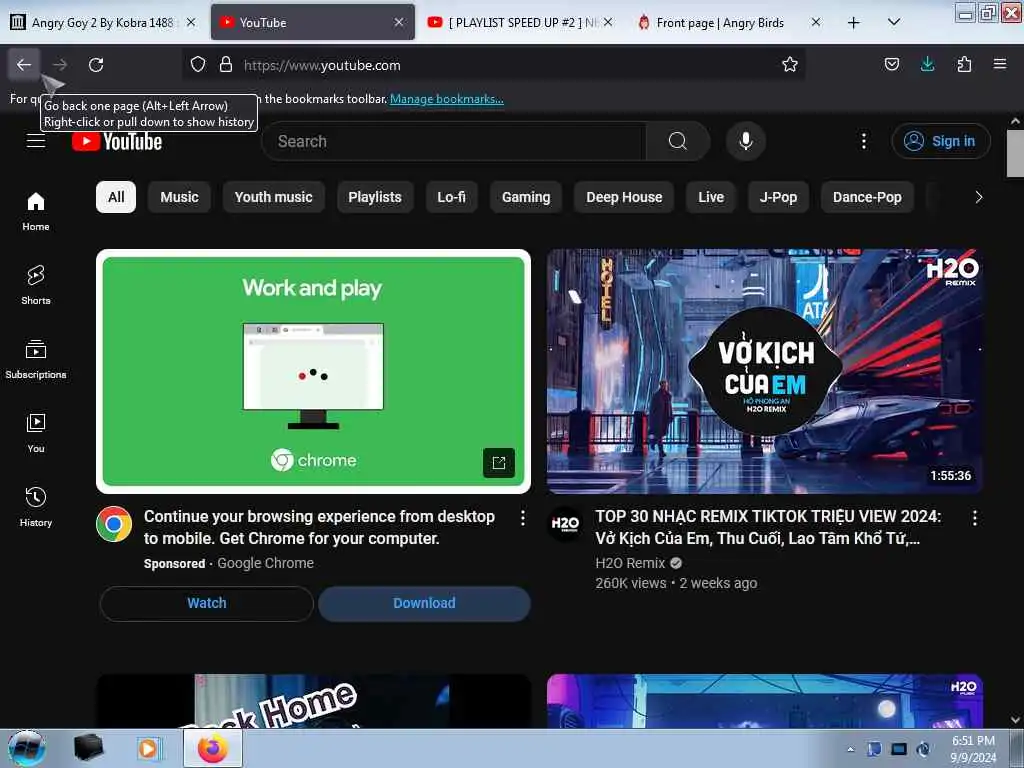The width and height of the screenshot is (1024, 768).
Task: Open the Vở Kịch Của Em thumbnail
Action: click(765, 371)
